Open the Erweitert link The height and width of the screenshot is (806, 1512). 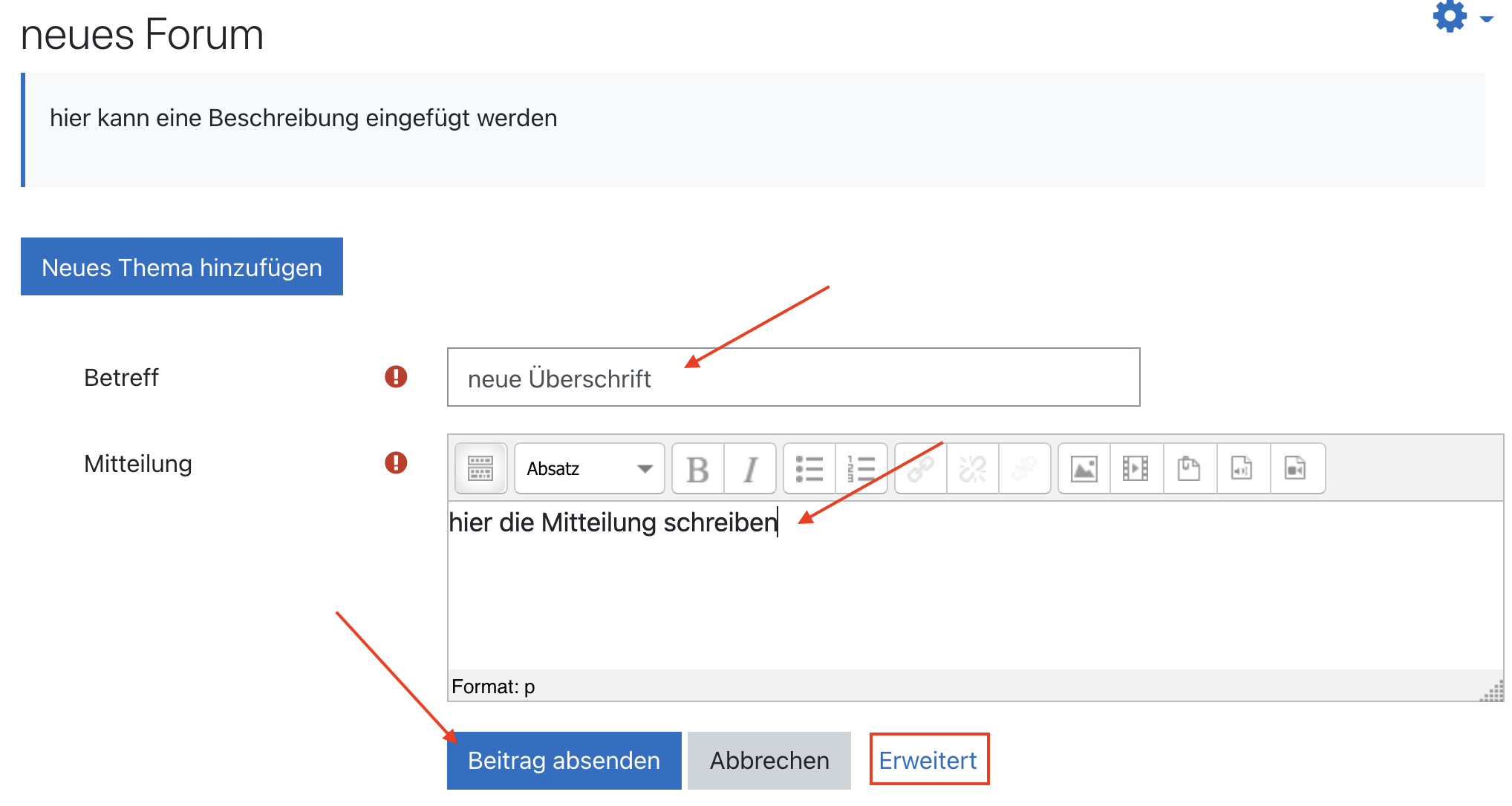tap(928, 760)
